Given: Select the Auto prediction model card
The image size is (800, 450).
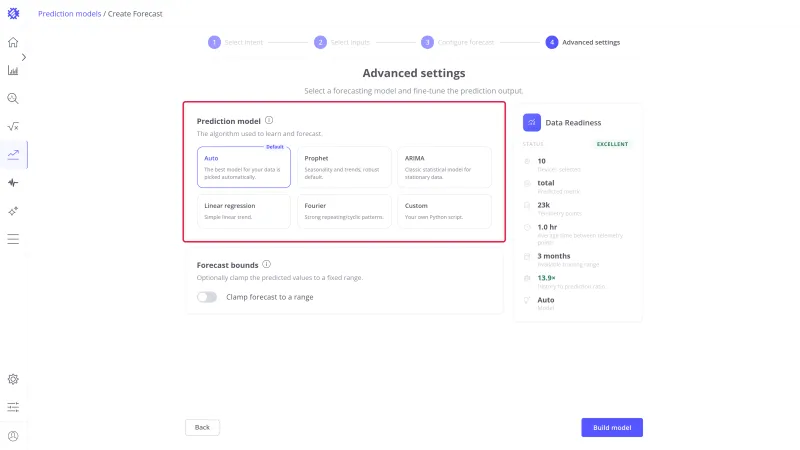Looking at the screenshot, I should coord(244,167).
